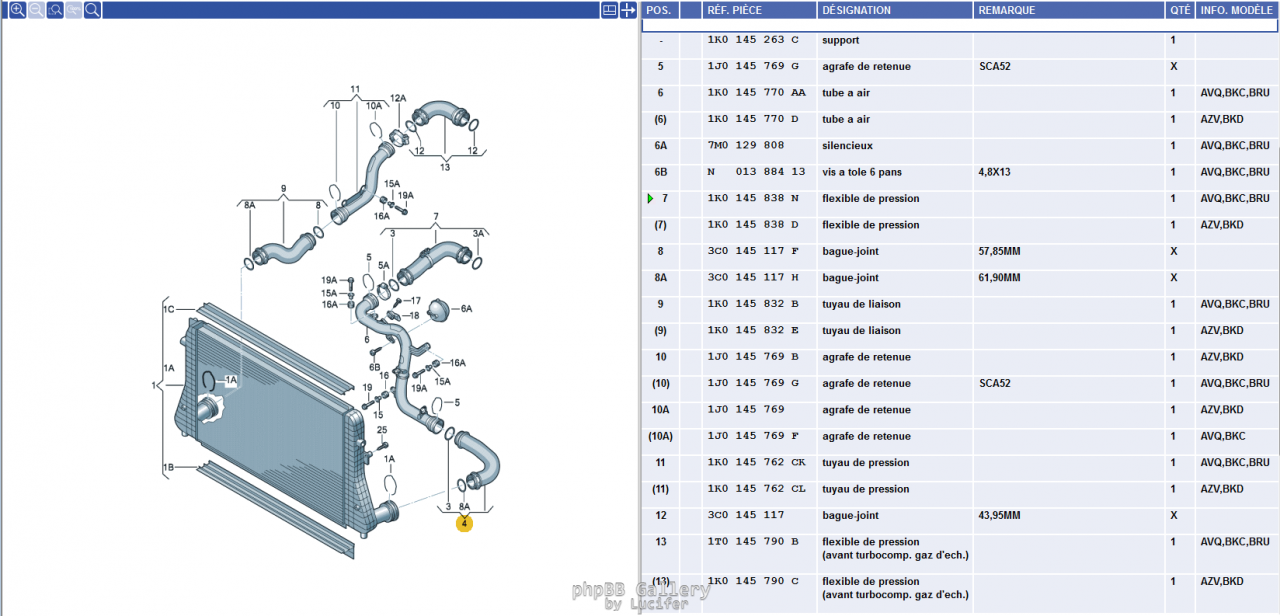Screen dimensions: 1280x616
Task: Click the INFO. MODÈLE column header
Action: point(1235,10)
